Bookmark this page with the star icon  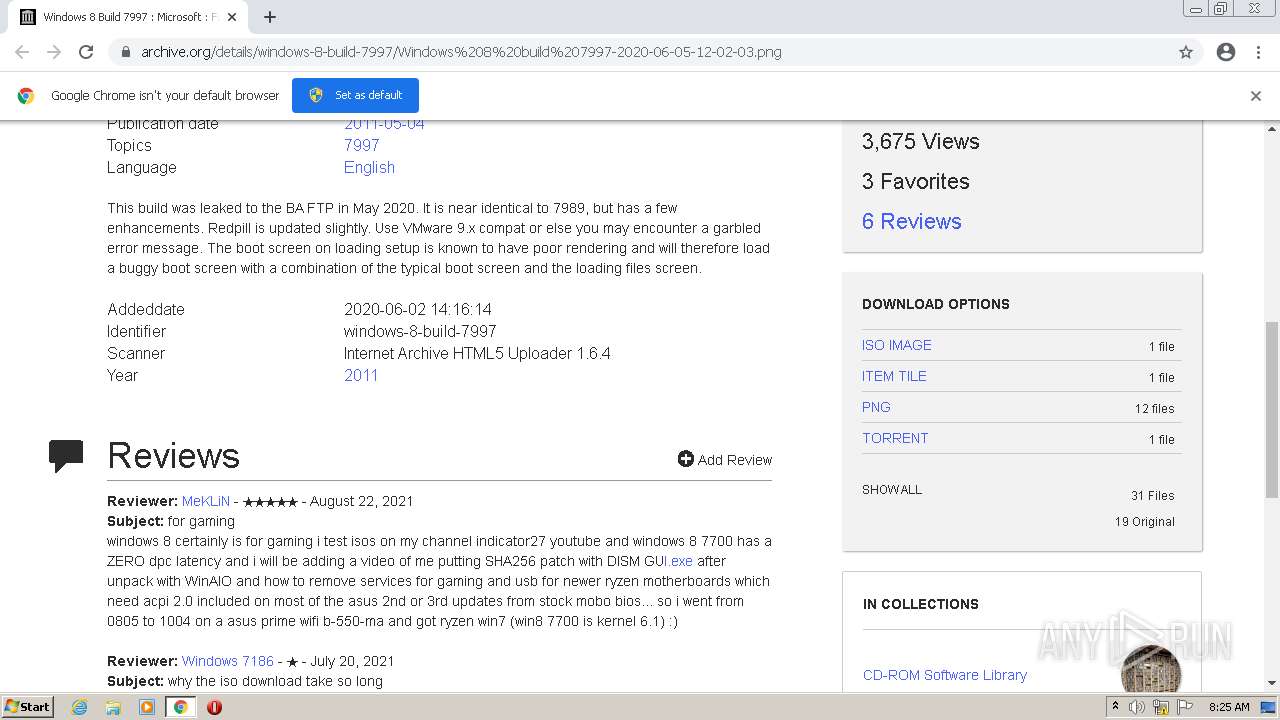click(x=1186, y=52)
